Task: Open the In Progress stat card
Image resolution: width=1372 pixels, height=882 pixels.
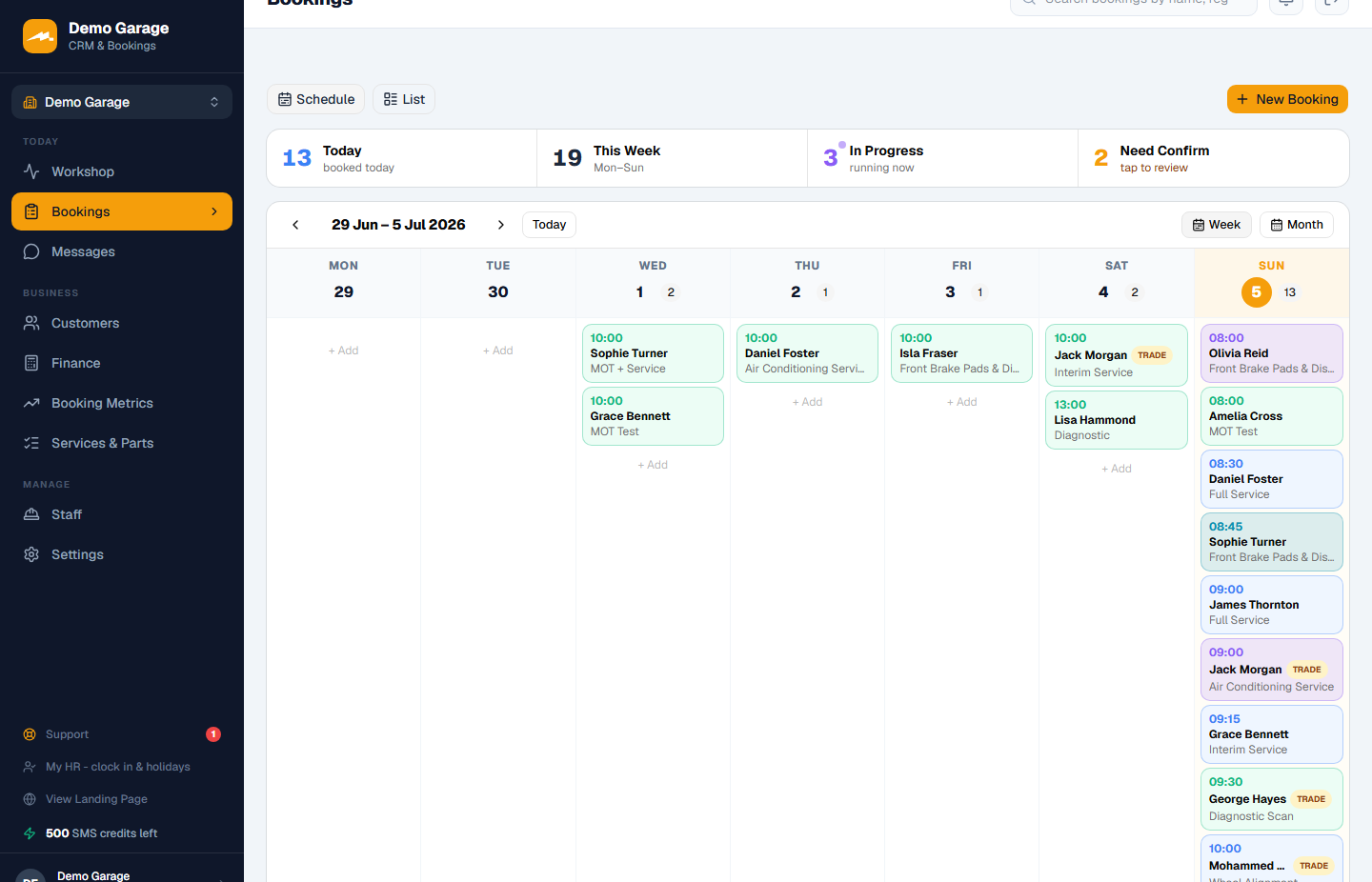Action: point(943,158)
